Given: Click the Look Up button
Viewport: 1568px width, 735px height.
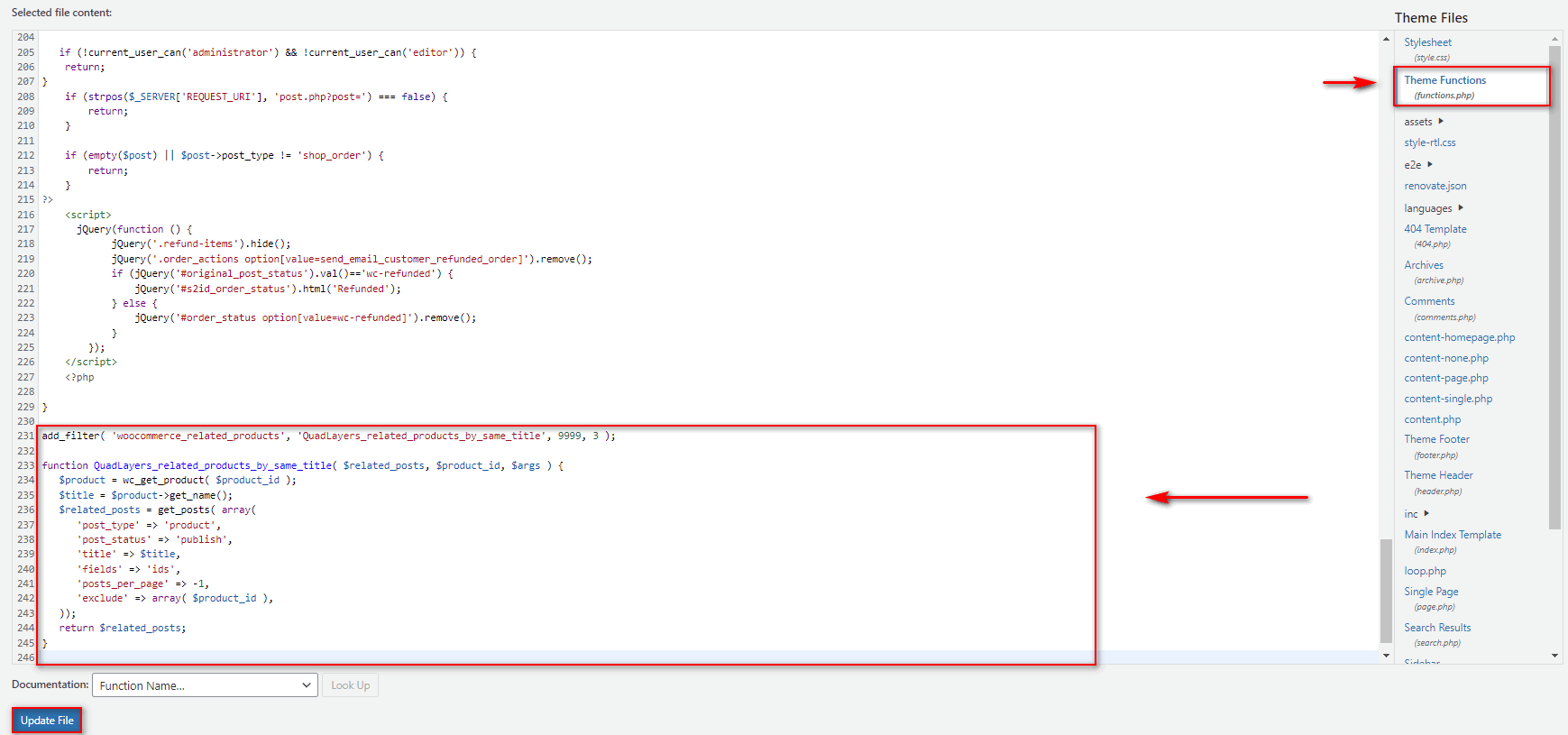Looking at the screenshot, I should tap(350, 685).
